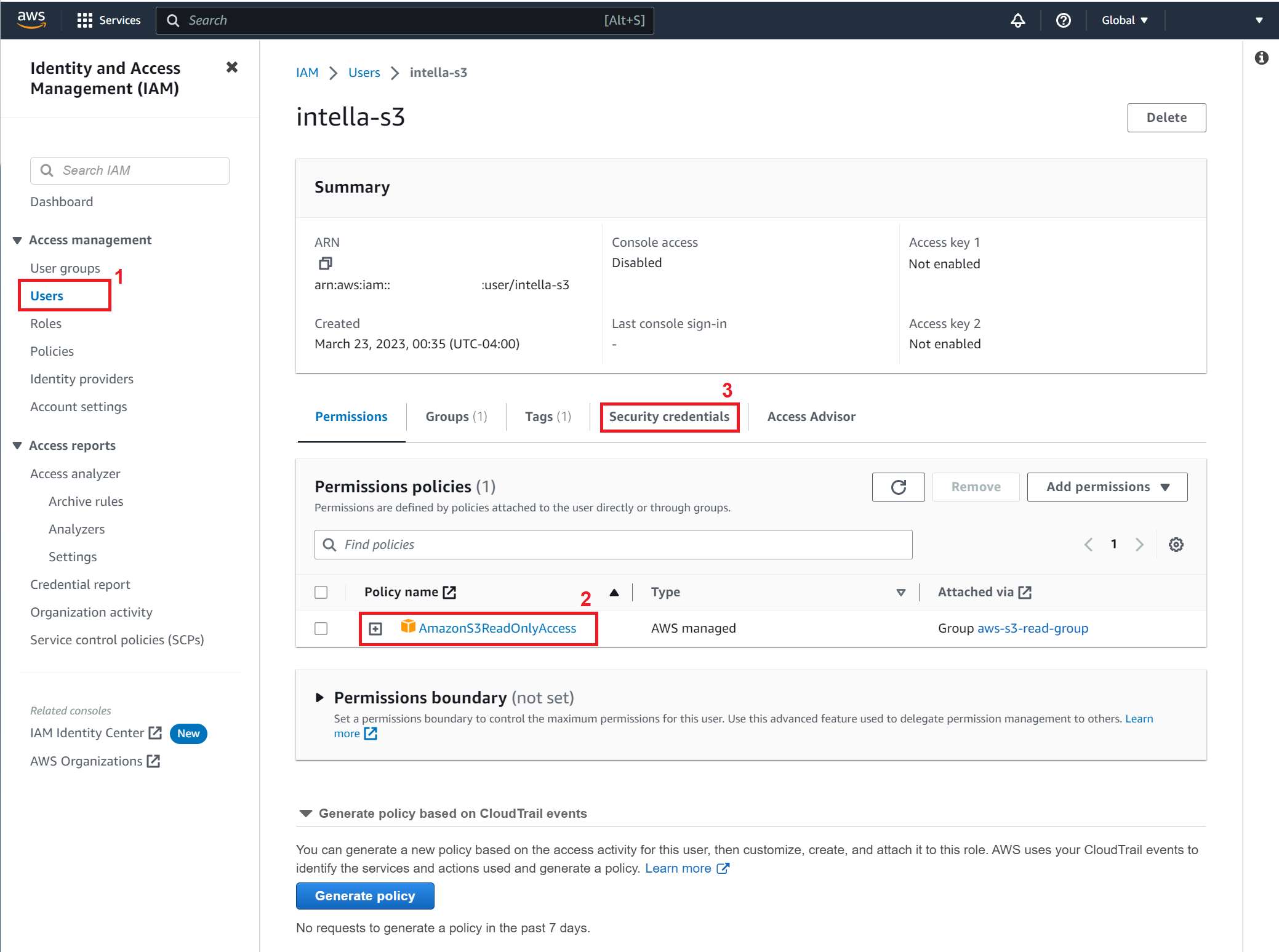
Task: Refresh the permissions policies list
Action: pyautogui.click(x=898, y=487)
